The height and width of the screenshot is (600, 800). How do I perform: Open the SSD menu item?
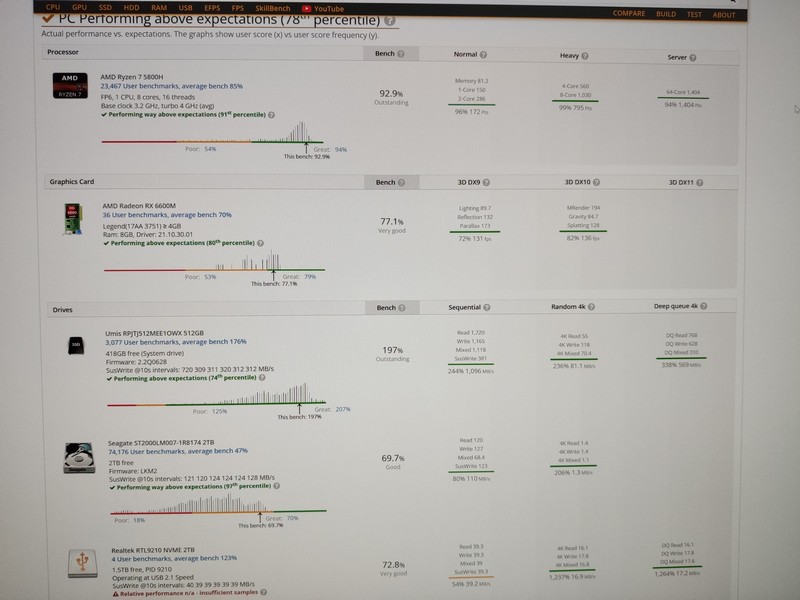[105, 8]
